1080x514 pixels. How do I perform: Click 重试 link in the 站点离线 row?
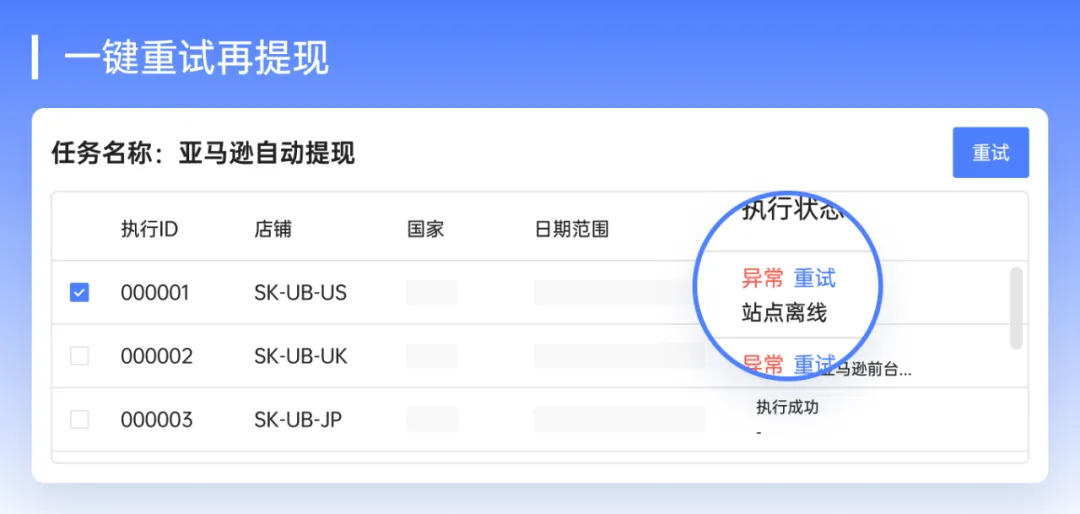tap(814, 278)
